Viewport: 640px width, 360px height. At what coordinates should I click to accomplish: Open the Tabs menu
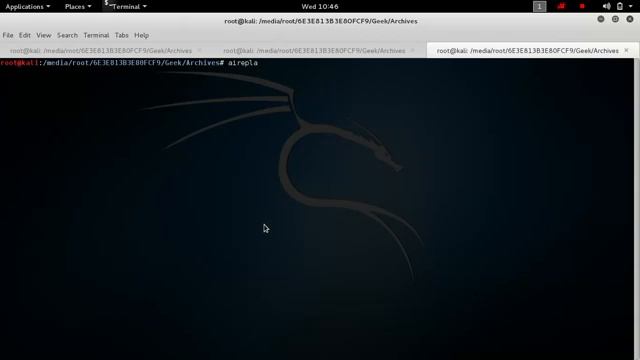click(x=121, y=35)
